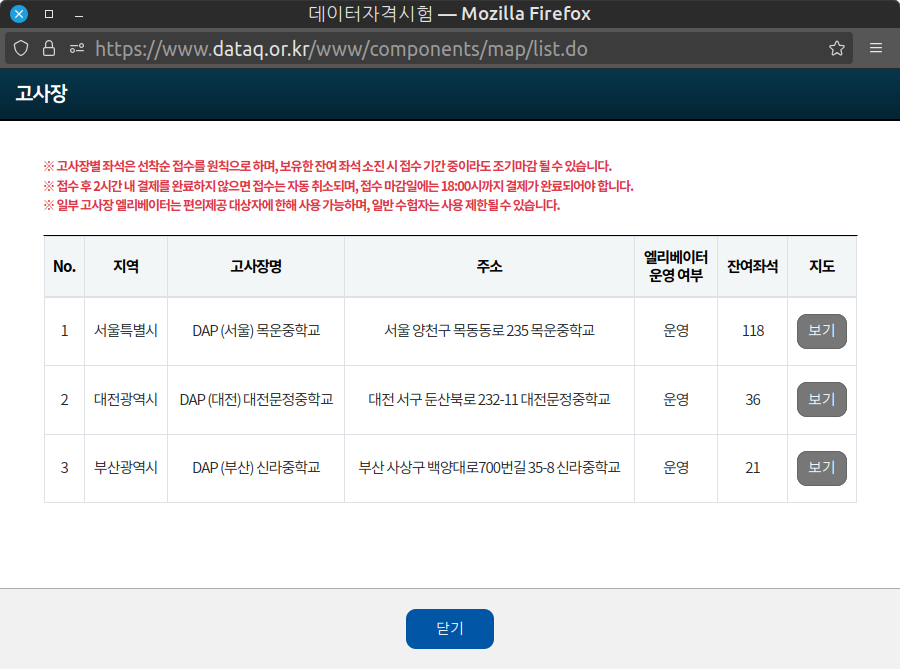Click the 주소 column header
Viewport: 900px width, 669px height.
[x=490, y=266]
